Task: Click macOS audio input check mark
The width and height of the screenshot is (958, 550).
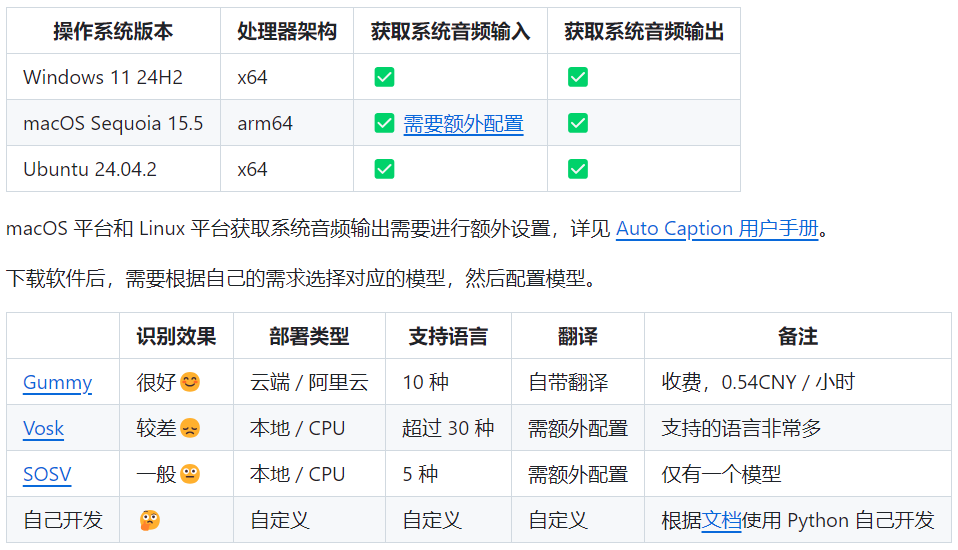Action: (384, 123)
